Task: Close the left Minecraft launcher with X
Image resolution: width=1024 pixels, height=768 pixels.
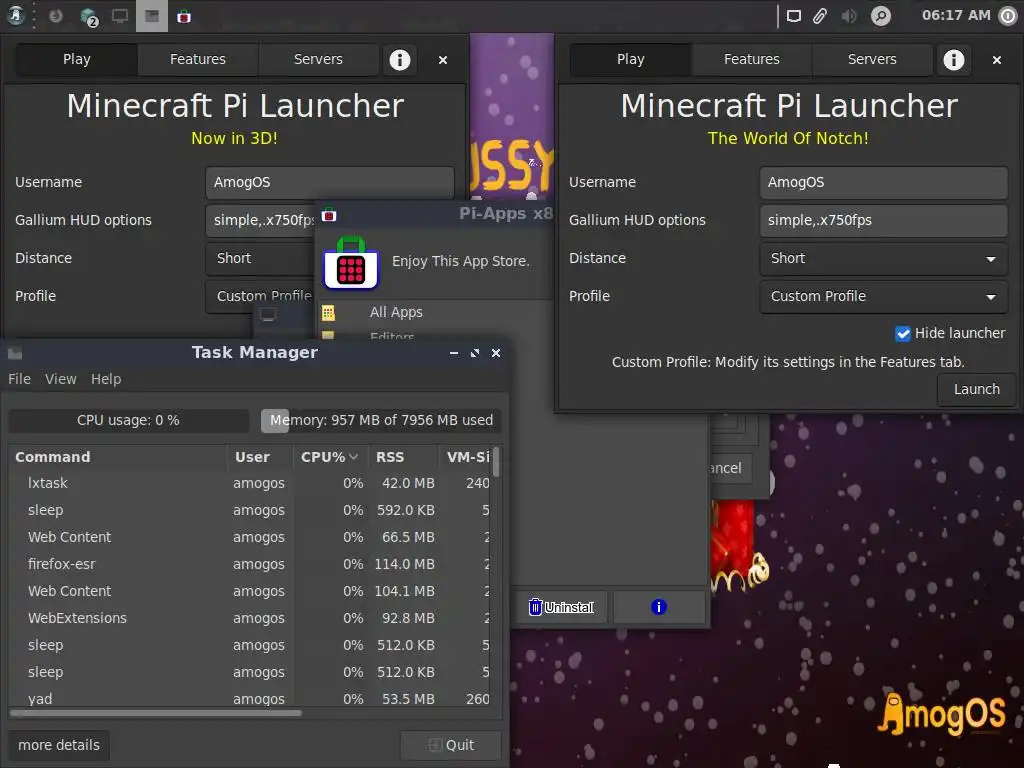Action: coord(443,60)
